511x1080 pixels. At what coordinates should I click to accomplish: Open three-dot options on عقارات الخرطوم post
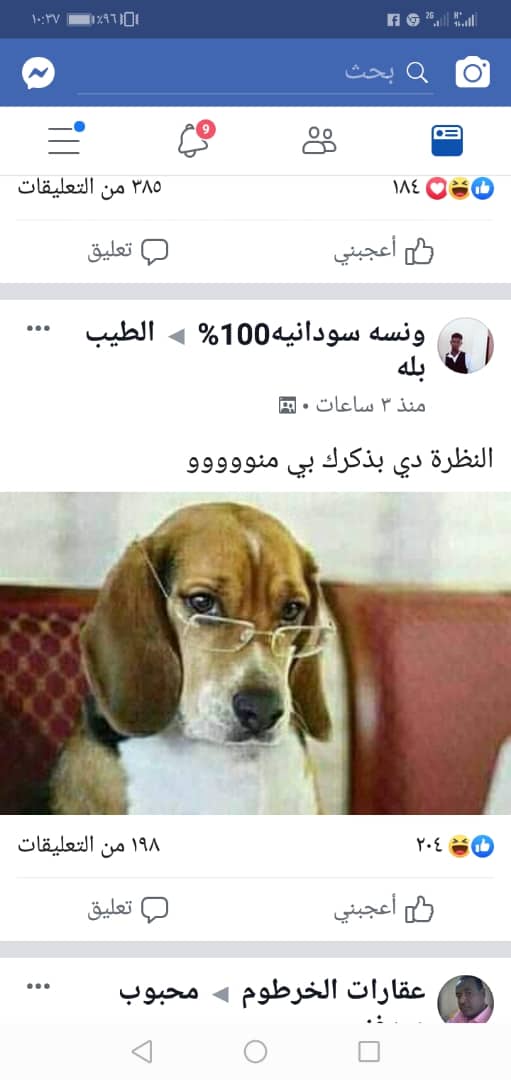point(38,986)
